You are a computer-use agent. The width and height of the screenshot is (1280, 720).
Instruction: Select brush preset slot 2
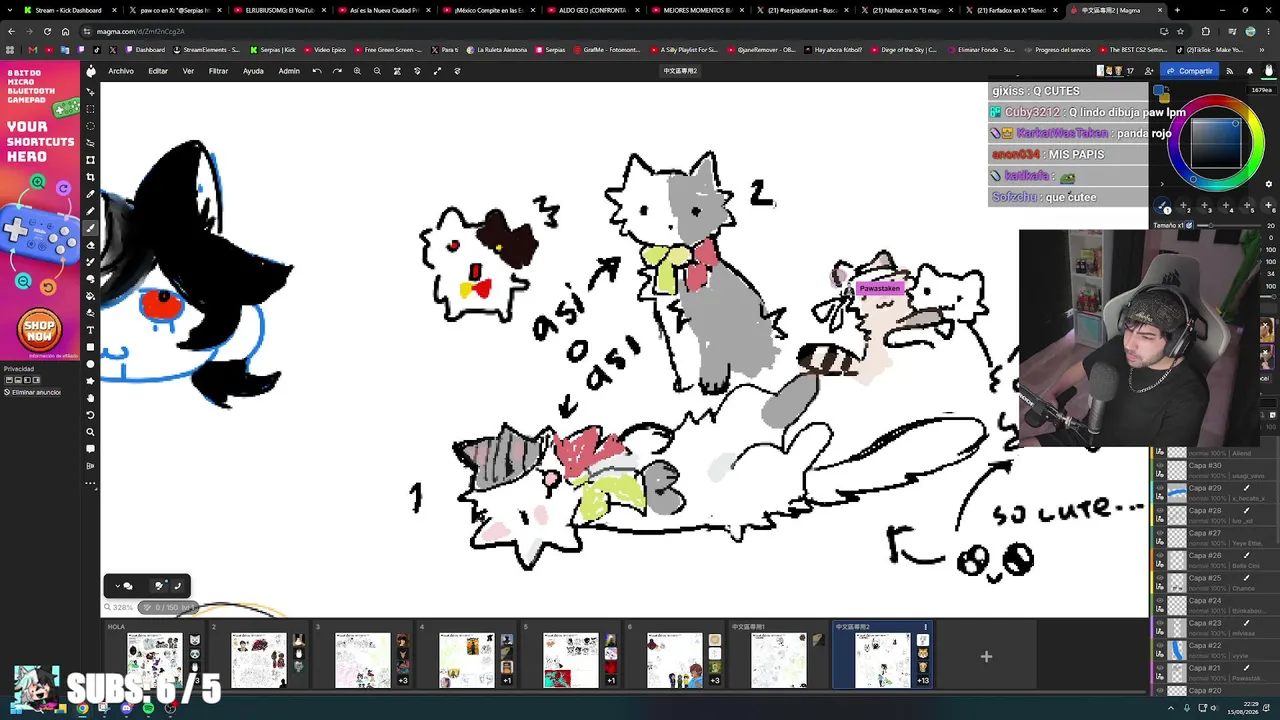(x=1186, y=207)
